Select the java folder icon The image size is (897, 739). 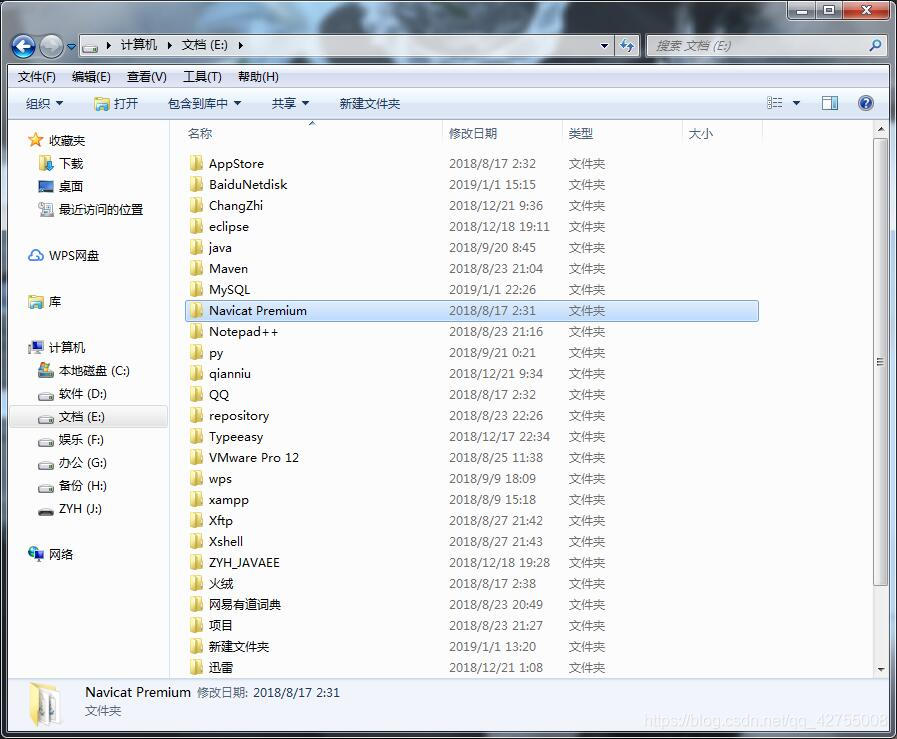point(196,247)
